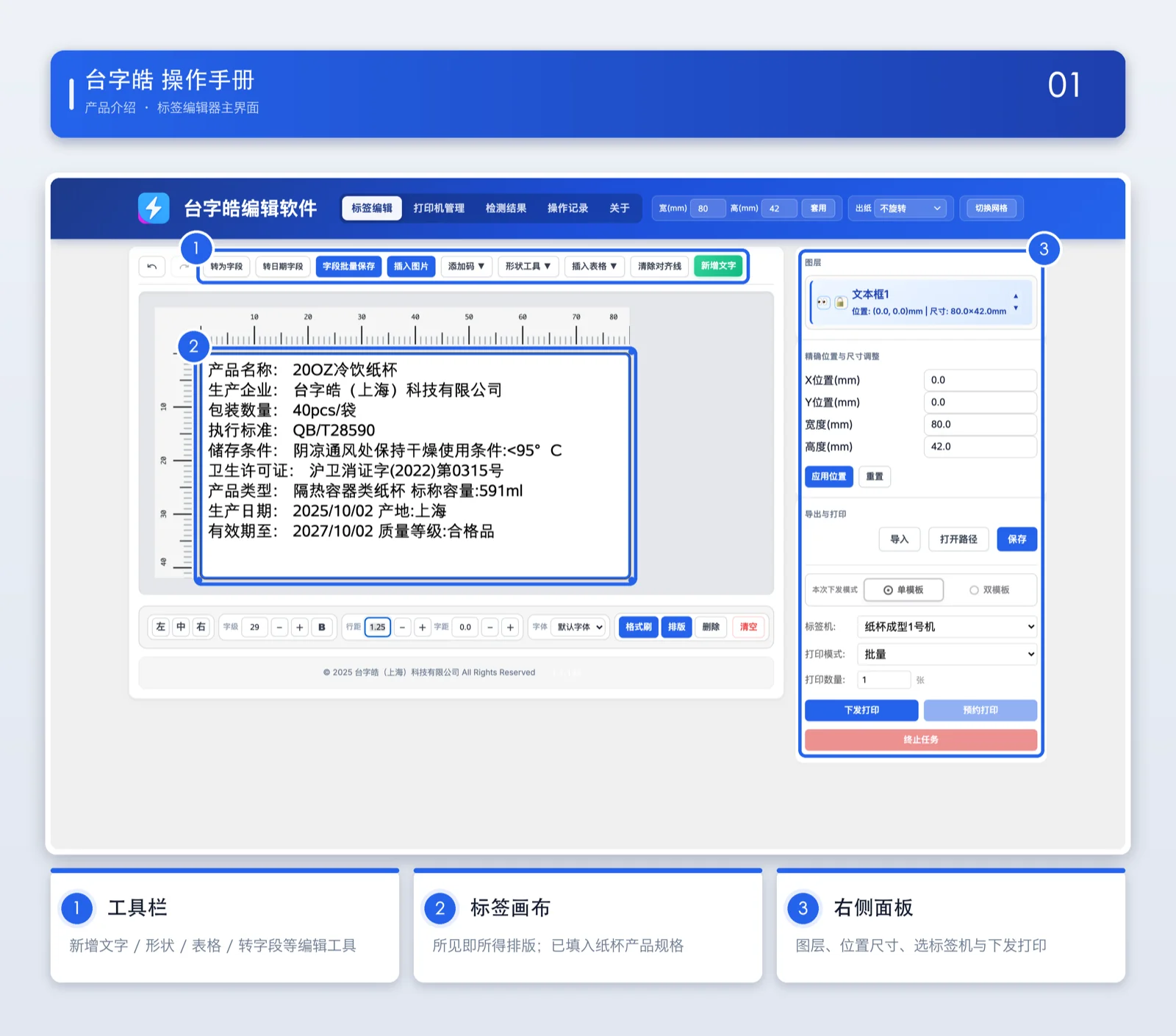Screen dimensions: 1176x1036
Task: Click 转为字段 toolbar button
Action: coord(226,266)
